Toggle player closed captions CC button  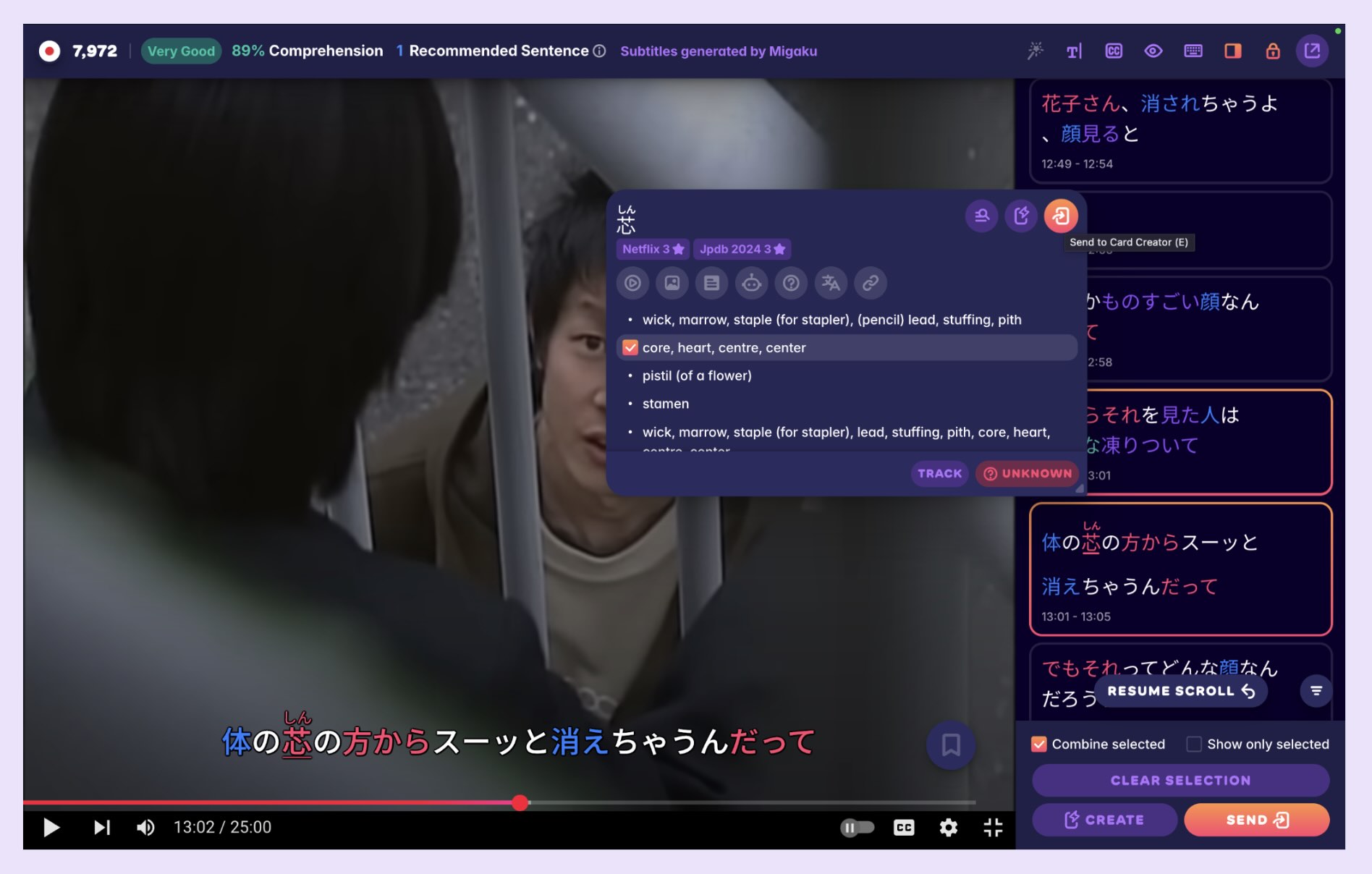tap(904, 827)
